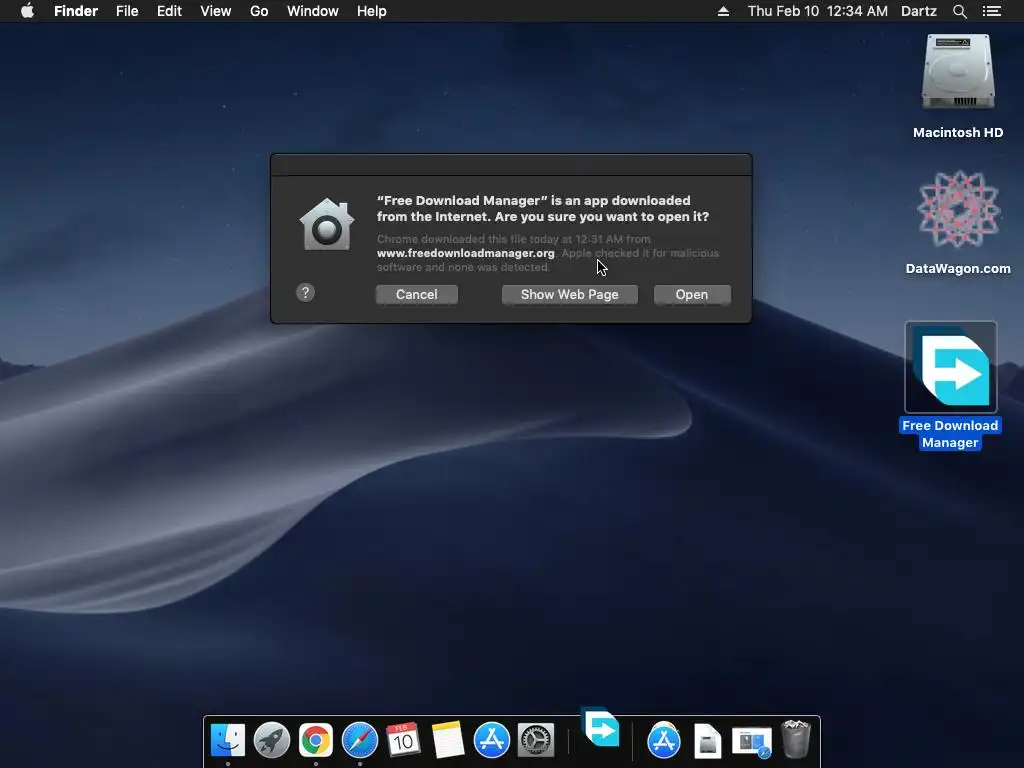Open the View menu

tap(216, 11)
